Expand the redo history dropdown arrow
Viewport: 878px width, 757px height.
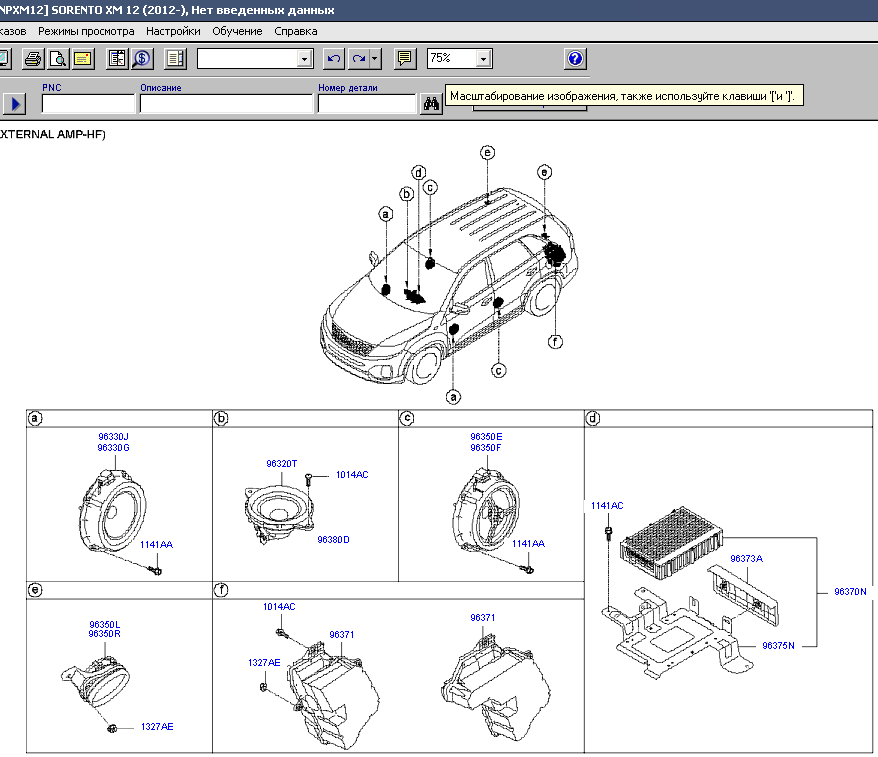tap(375, 59)
